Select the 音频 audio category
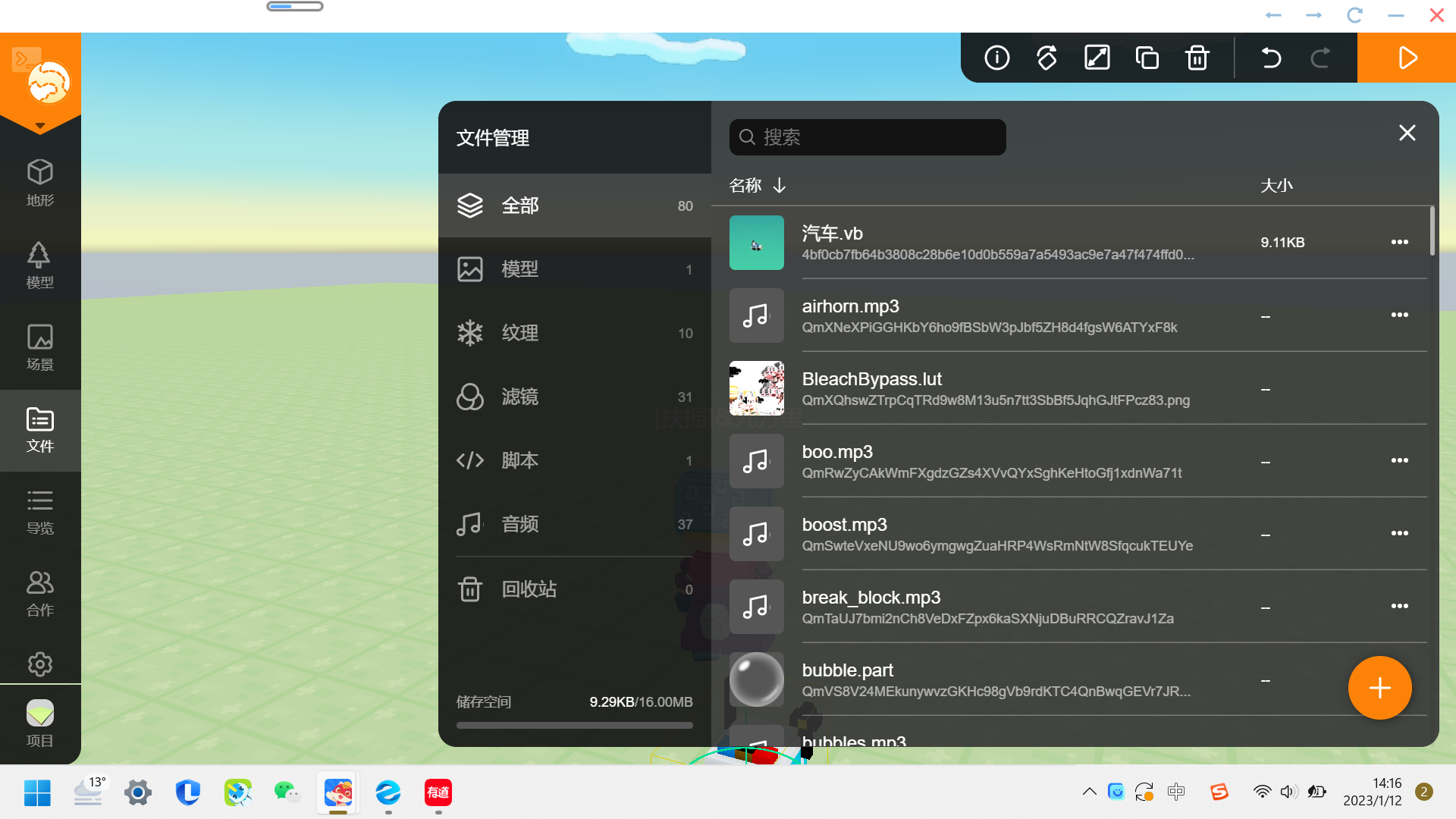This screenshot has width=1456, height=819. point(575,524)
